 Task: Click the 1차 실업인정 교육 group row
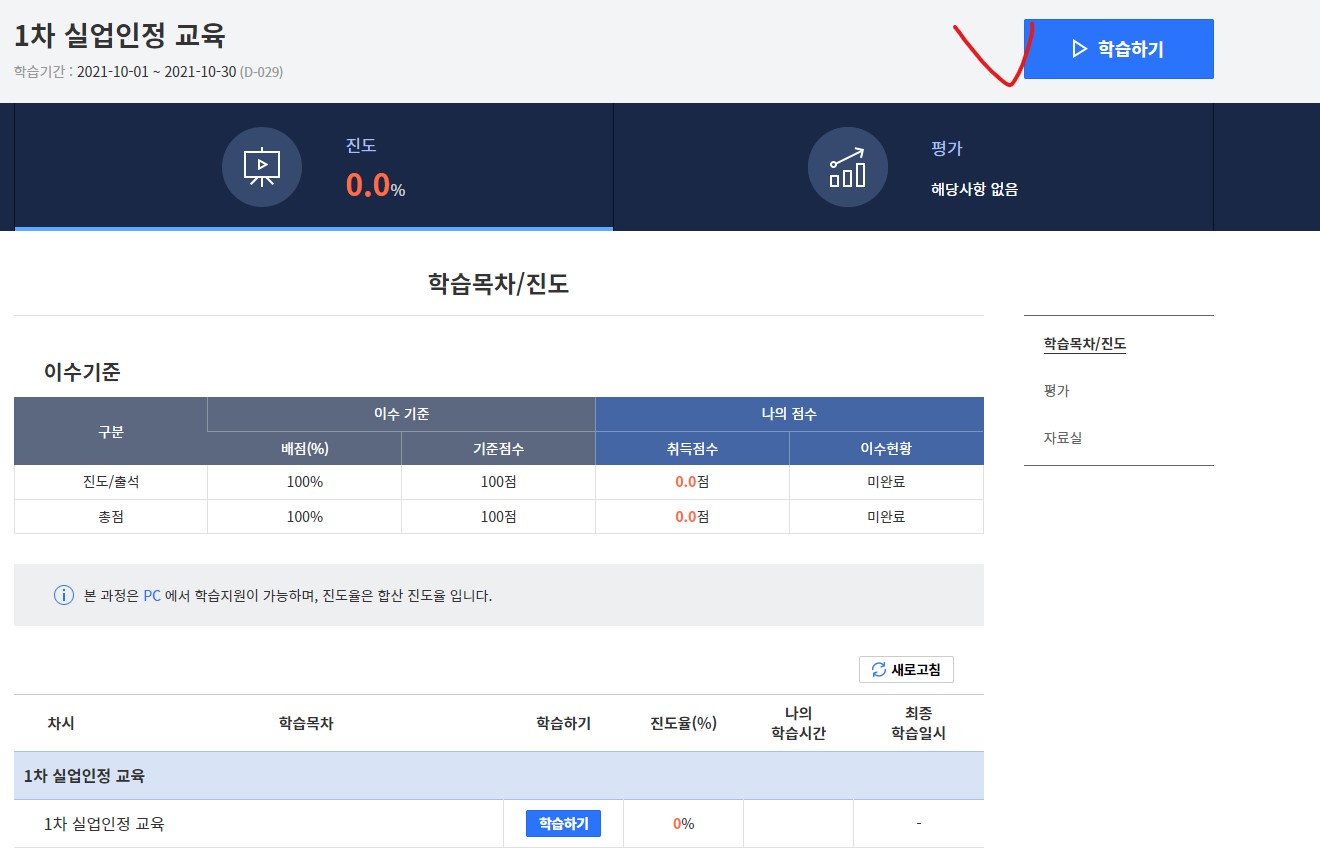[x=499, y=776]
